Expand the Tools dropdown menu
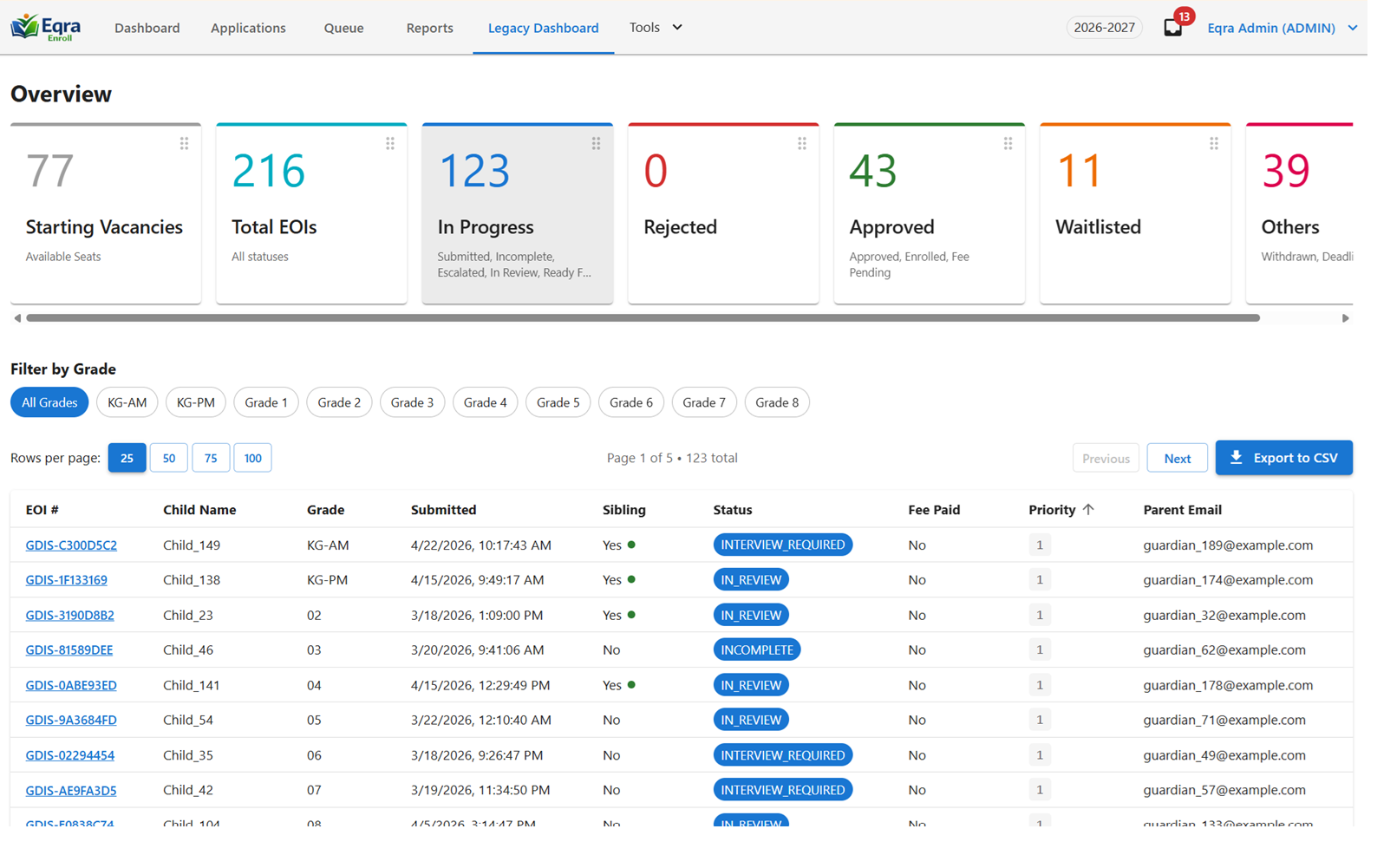 656,28
